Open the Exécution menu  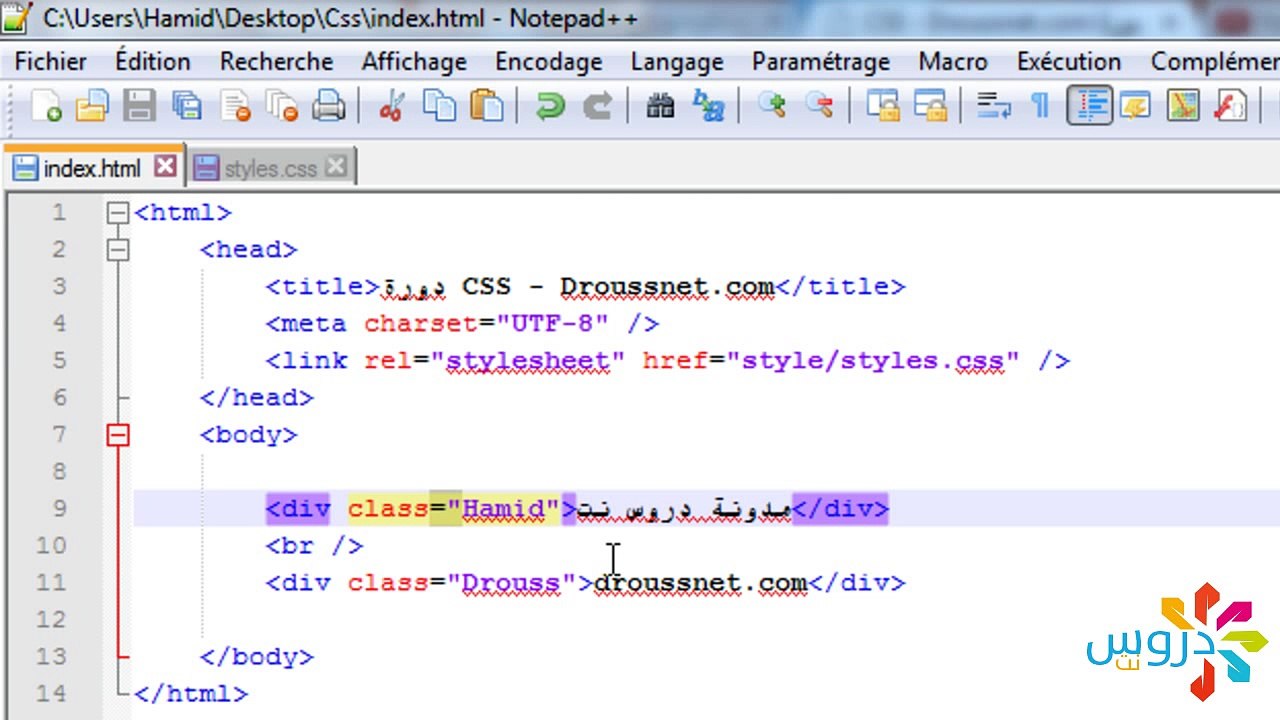pos(1069,61)
